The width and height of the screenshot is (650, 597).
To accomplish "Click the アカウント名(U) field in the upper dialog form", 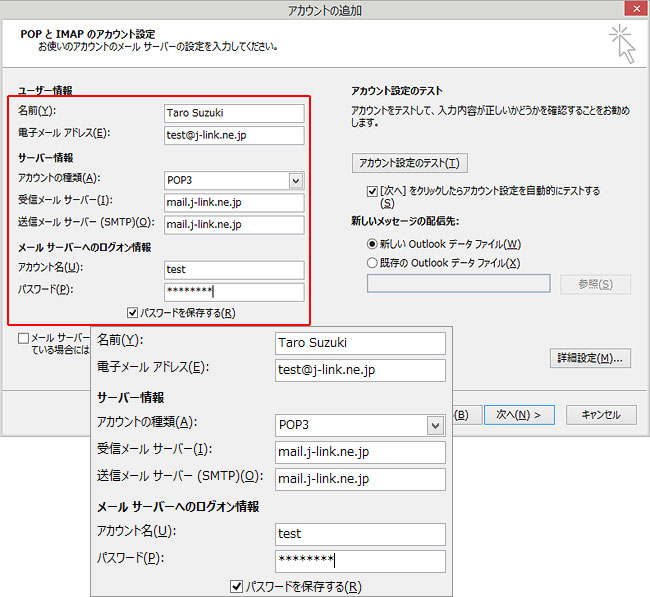I will coord(234,270).
